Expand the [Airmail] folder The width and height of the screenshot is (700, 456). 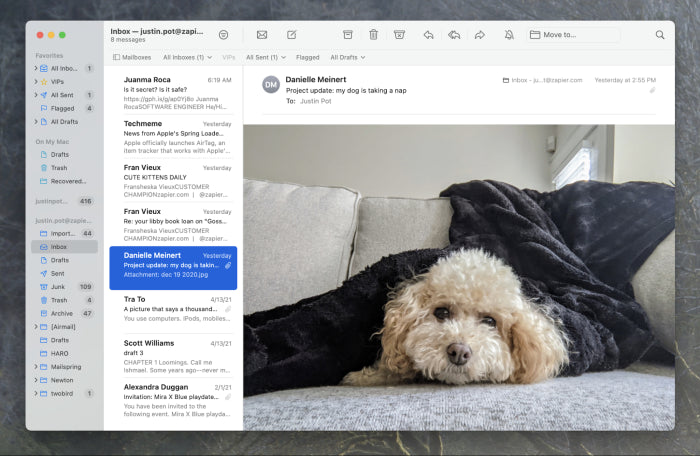point(36,327)
